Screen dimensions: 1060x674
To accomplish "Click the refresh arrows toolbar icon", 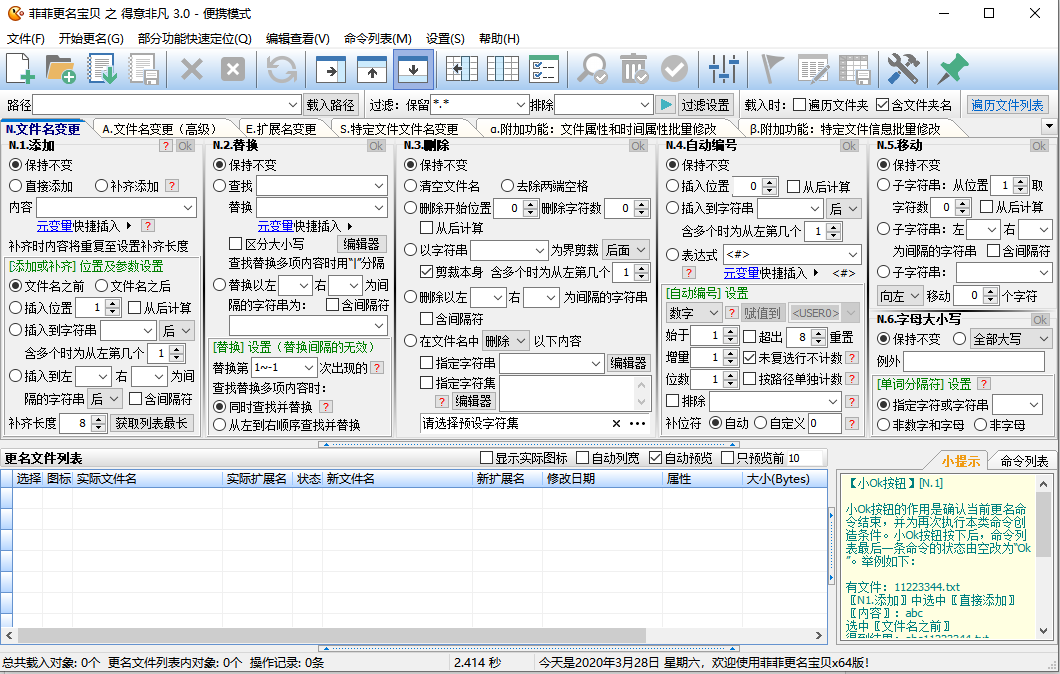I will pos(282,69).
